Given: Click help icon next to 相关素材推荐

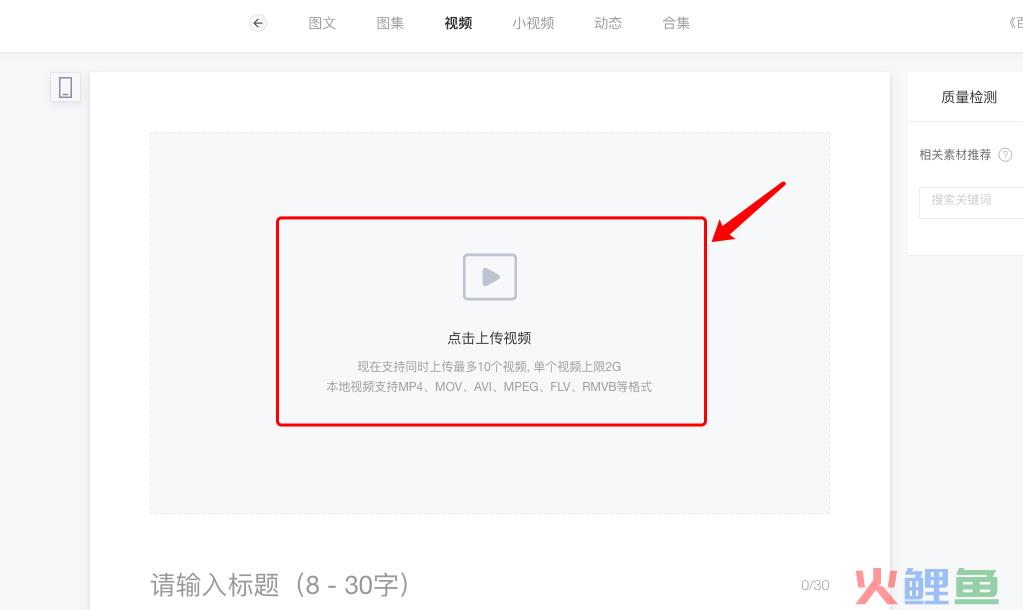Looking at the screenshot, I should (x=1005, y=155).
